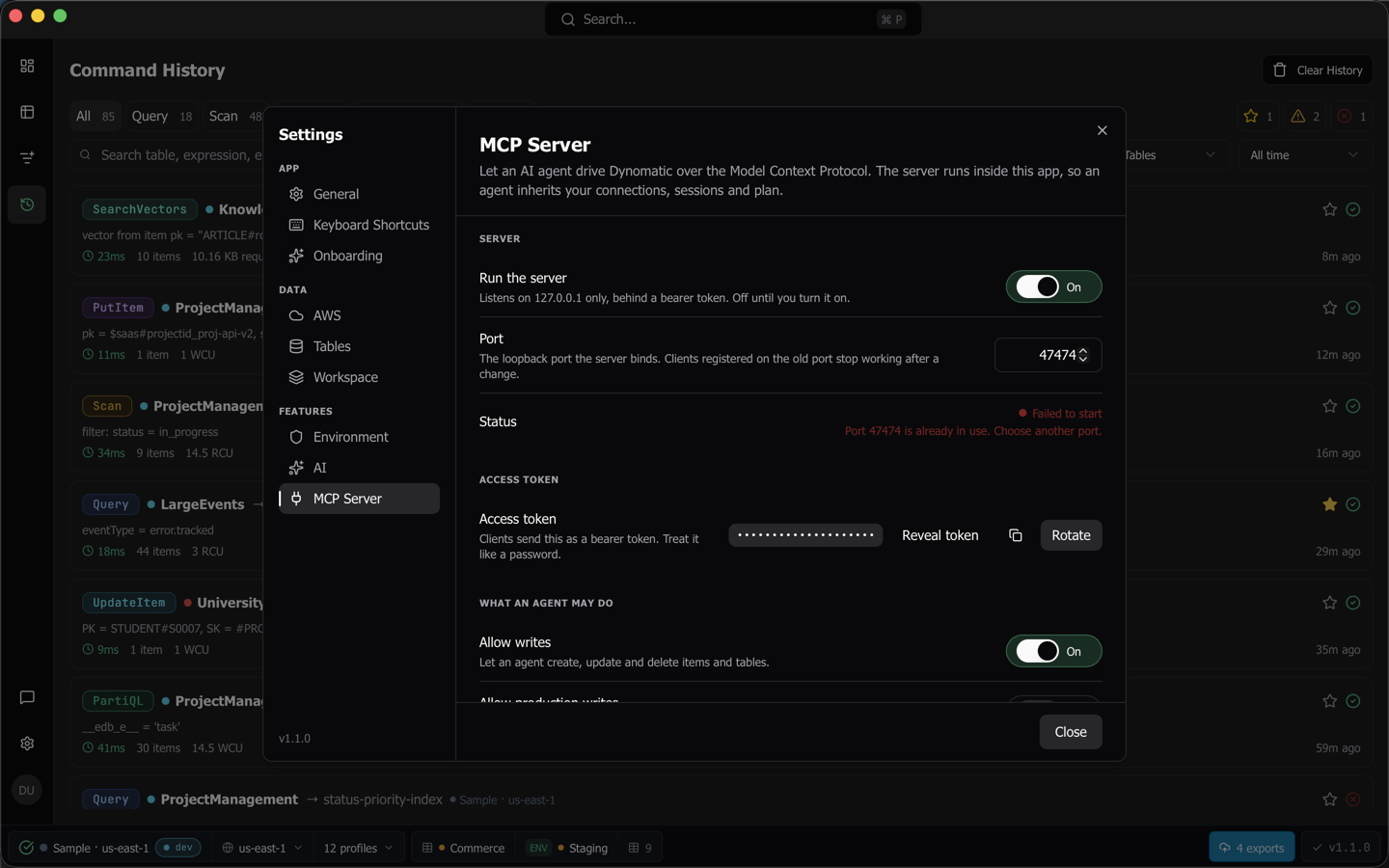1389x868 pixels.
Task: Open the us-east-1 region dropdown in status bar
Action: [262, 848]
